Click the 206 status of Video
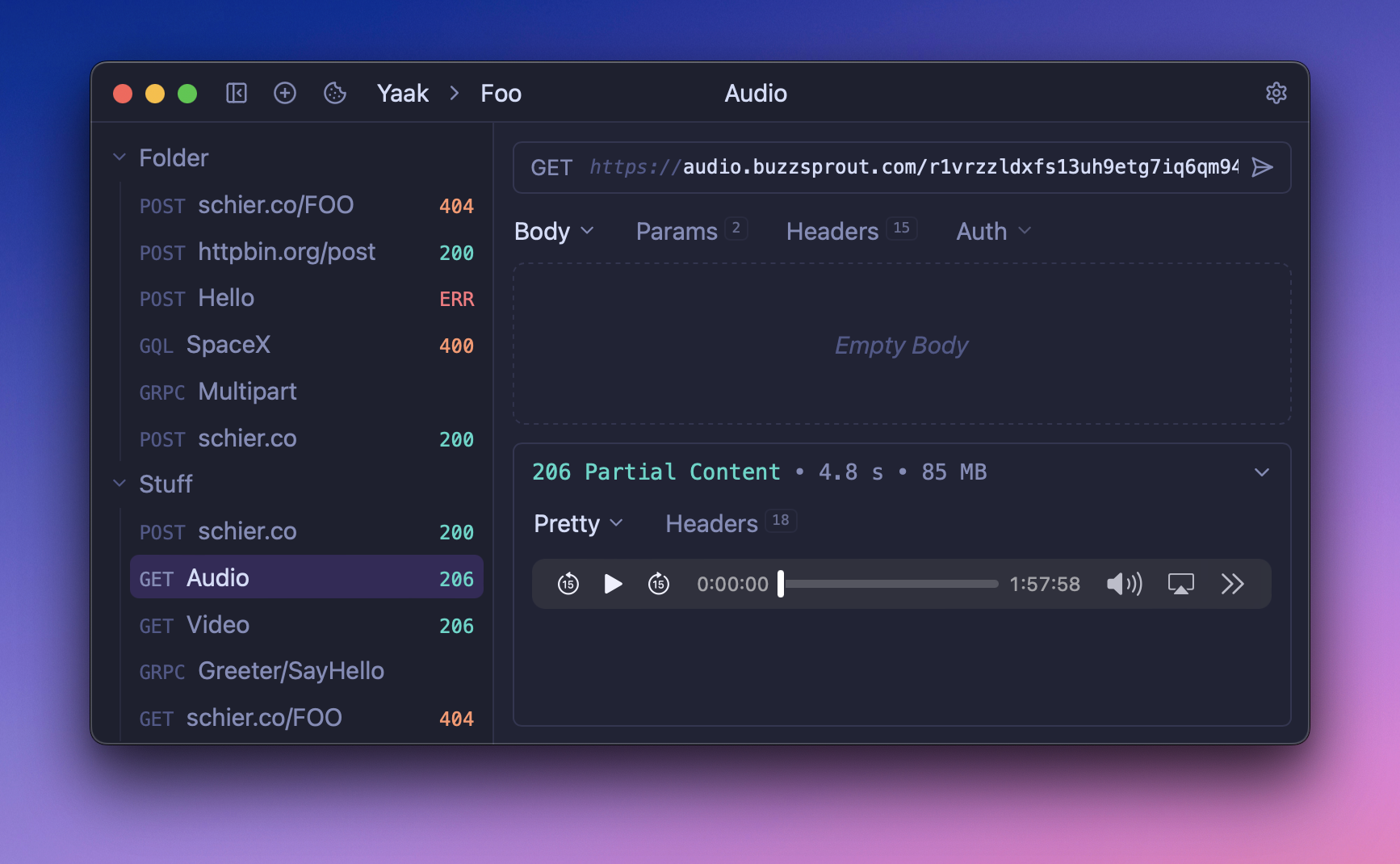Screen dimensions: 1400x864 pyautogui.click(x=457, y=626)
